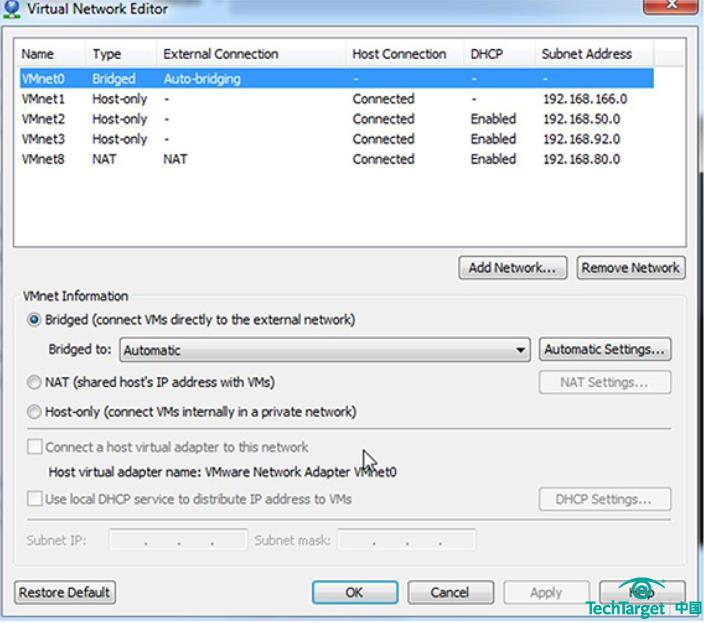Click the Add Network button
The width and height of the screenshot is (704, 623).
click(x=512, y=268)
